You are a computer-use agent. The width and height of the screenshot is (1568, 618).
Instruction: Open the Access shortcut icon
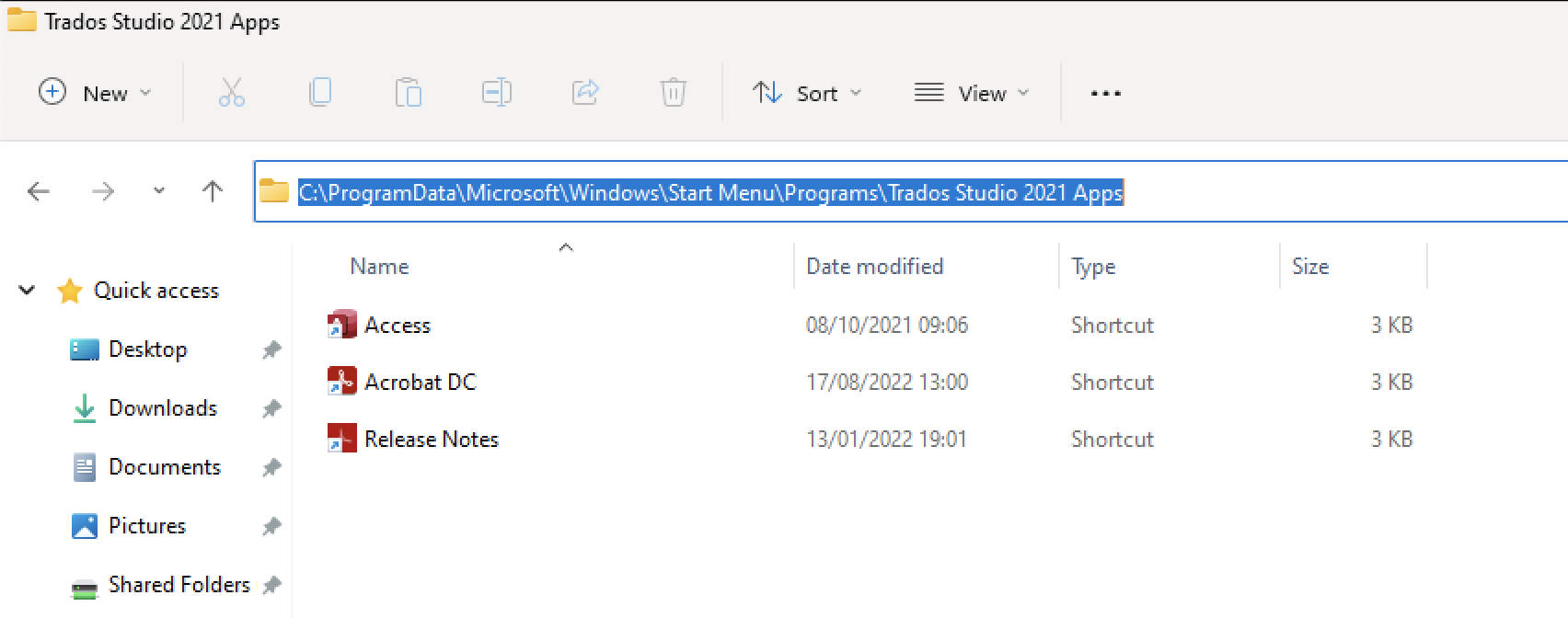click(x=341, y=325)
